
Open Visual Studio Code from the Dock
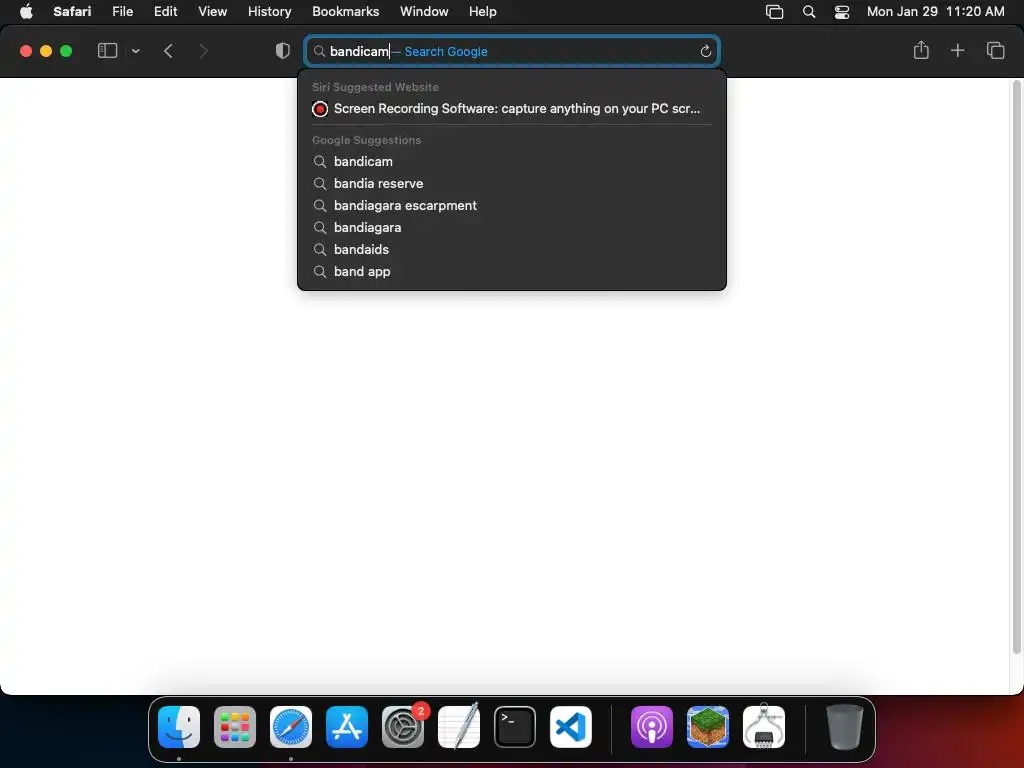point(571,727)
